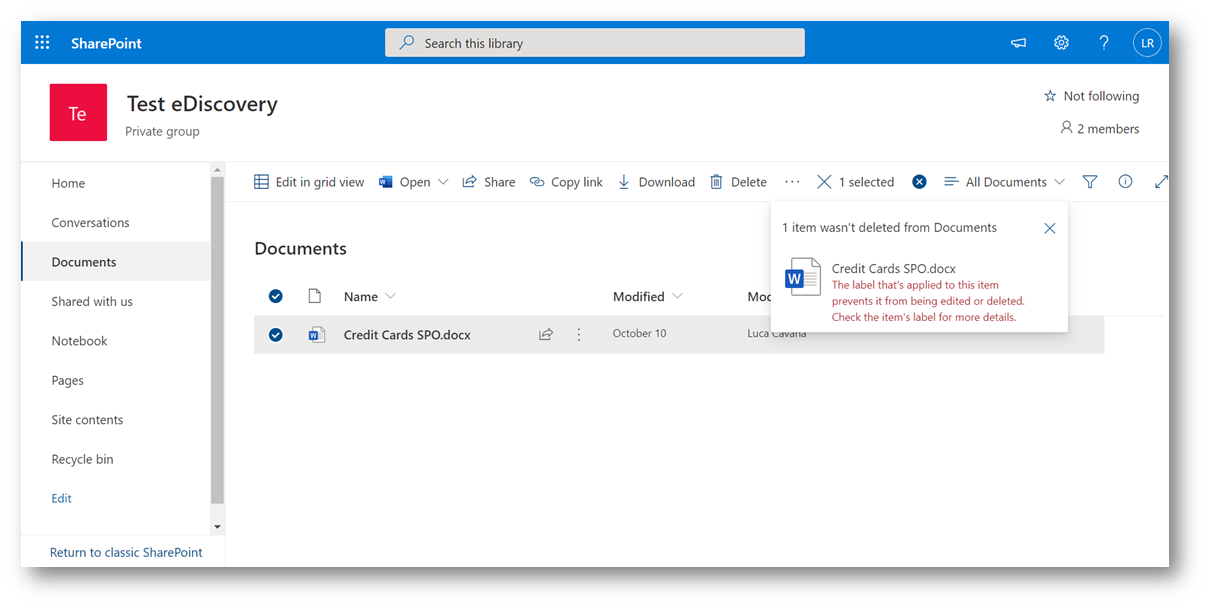Click the Credit Cards SPO.docx Word icon
The height and width of the screenshot is (609, 1211).
[x=316, y=335]
